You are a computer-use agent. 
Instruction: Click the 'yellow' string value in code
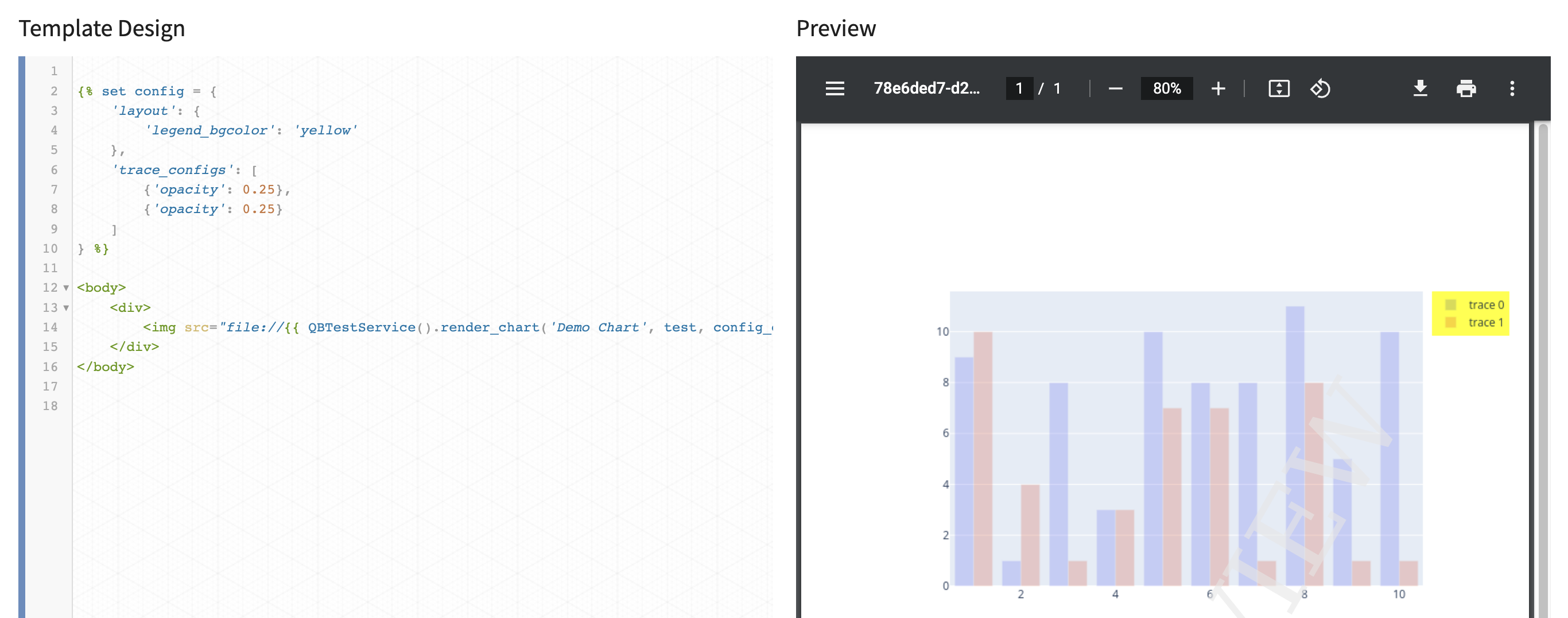point(325,130)
